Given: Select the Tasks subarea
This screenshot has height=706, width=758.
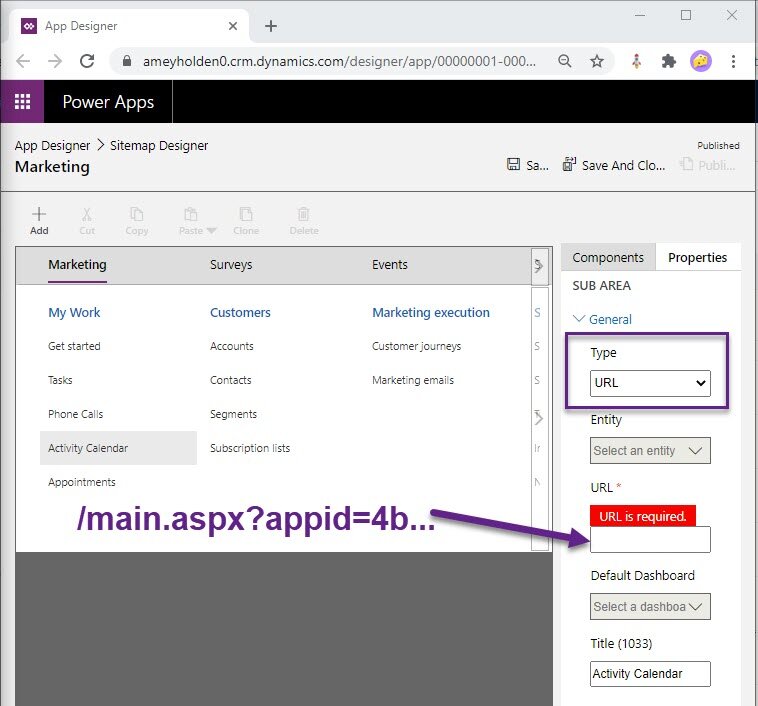Looking at the screenshot, I should [x=60, y=380].
